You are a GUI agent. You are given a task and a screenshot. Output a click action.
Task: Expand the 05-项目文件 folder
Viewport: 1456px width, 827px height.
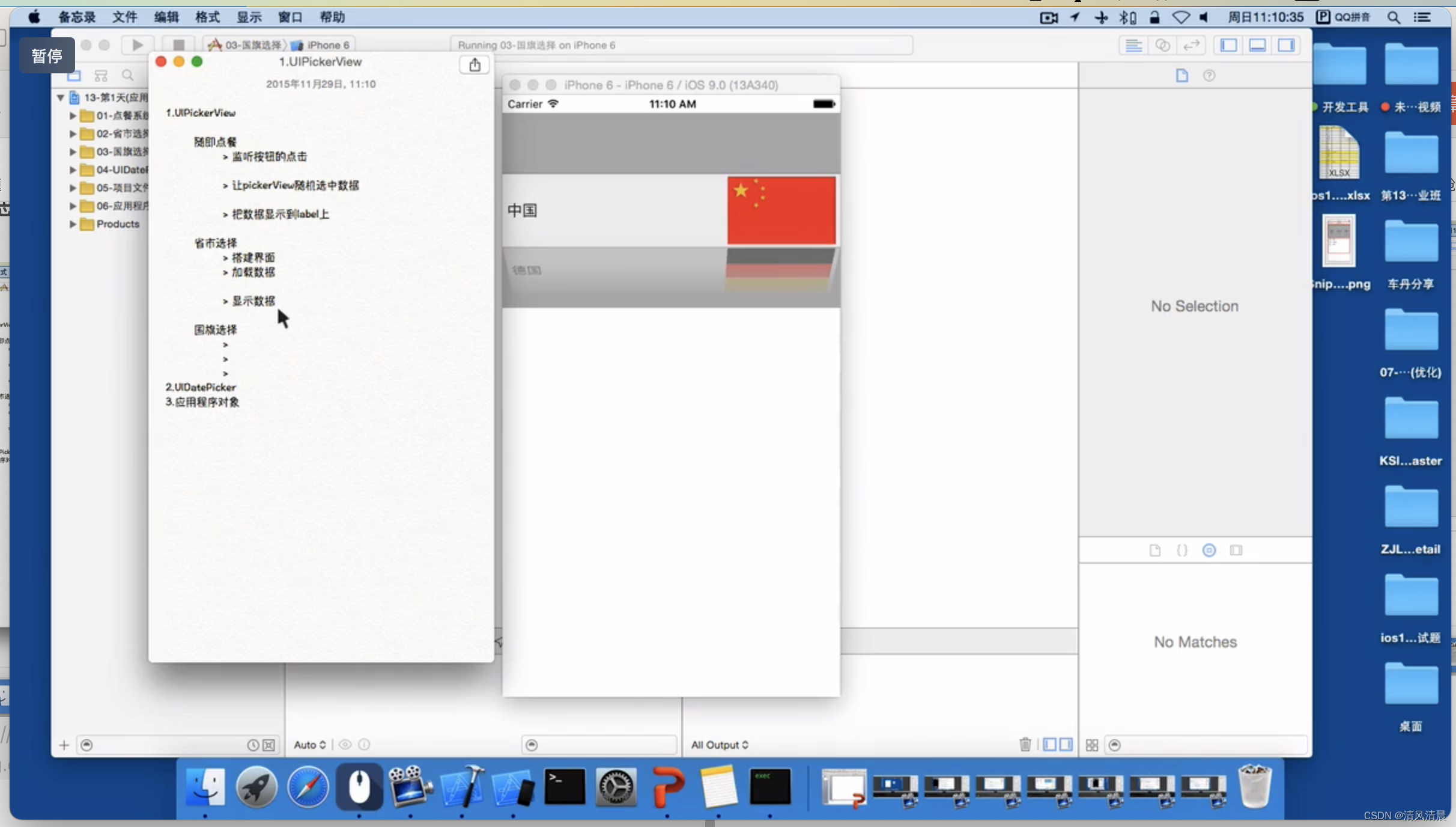(73, 188)
